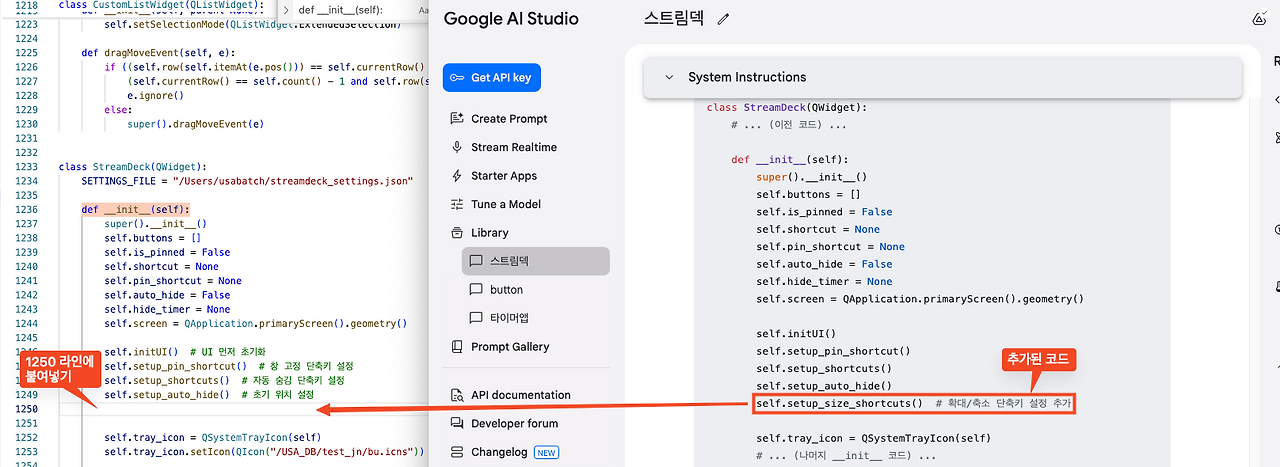Screen dimensions: 1280x467
Task: Click 'self.buttons = []' in the AI Studio code
Action: [x=808, y=195]
